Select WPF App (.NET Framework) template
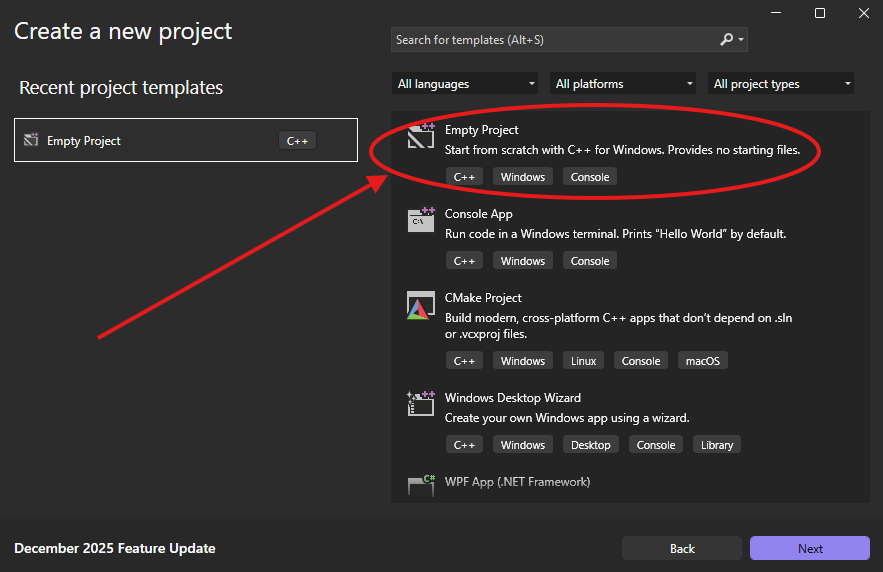 518,482
